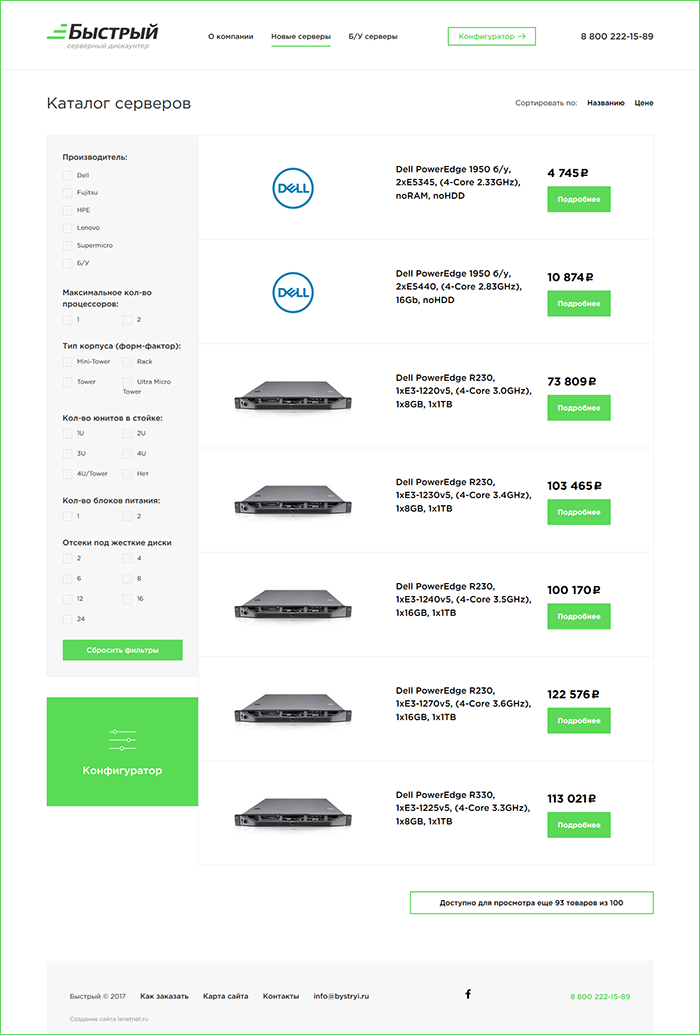The image size is (700, 1035).
Task: Click Подробнее for the 73 809 ₽ server
Action: click(x=579, y=408)
